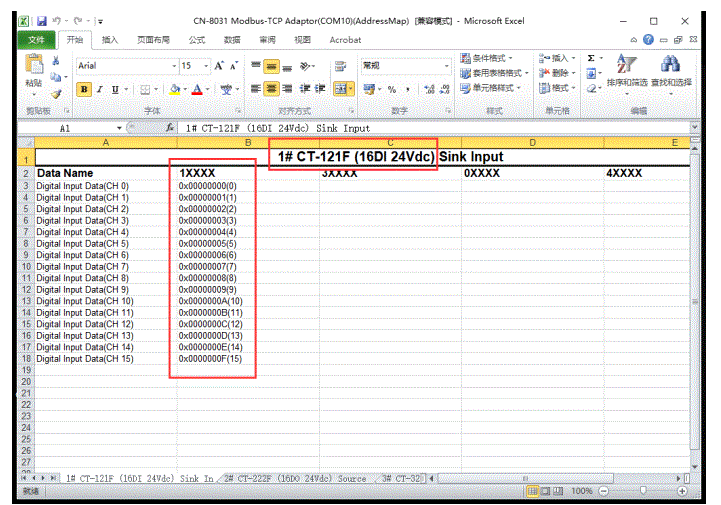Viewport: 721px width, 505px height.
Task: Click the Paste (粘贴) clipboard icon
Action: 34,64
